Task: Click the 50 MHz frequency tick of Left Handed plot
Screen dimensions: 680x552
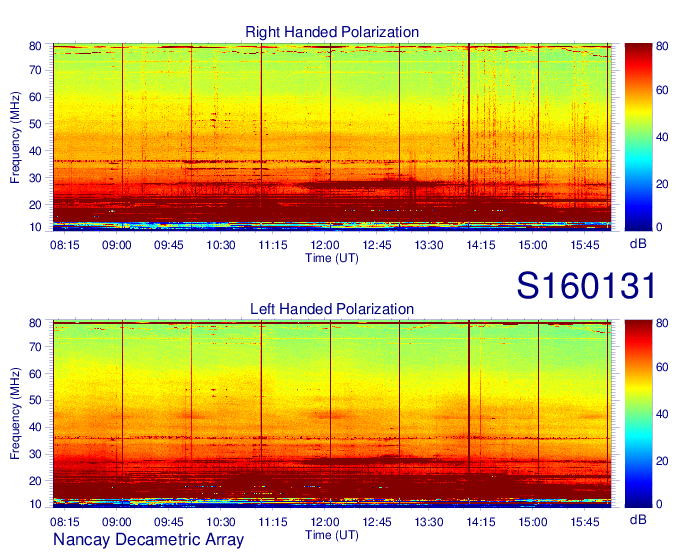Action: point(35,401)
